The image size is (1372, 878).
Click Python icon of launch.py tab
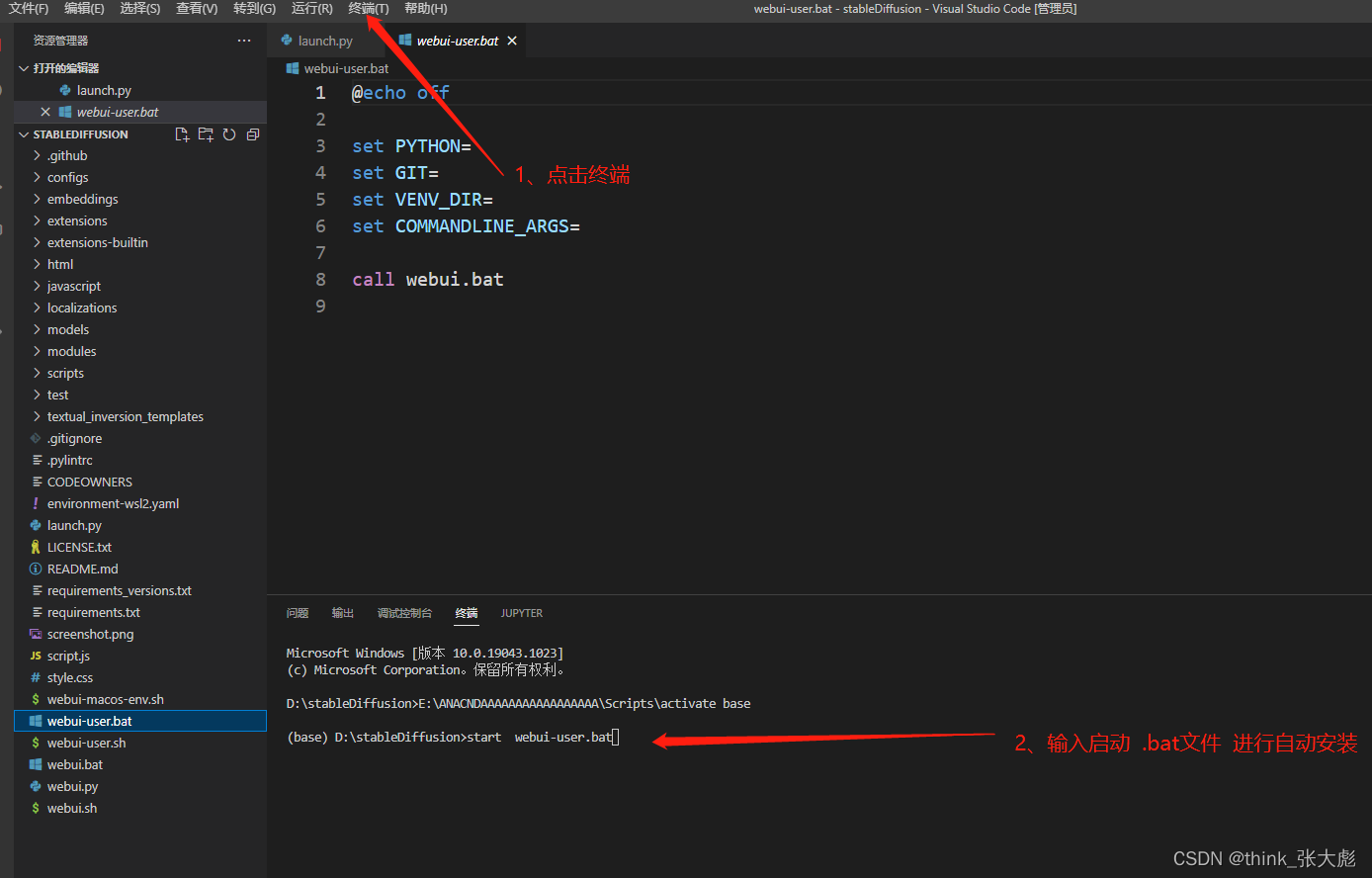[x=287, y=41]
